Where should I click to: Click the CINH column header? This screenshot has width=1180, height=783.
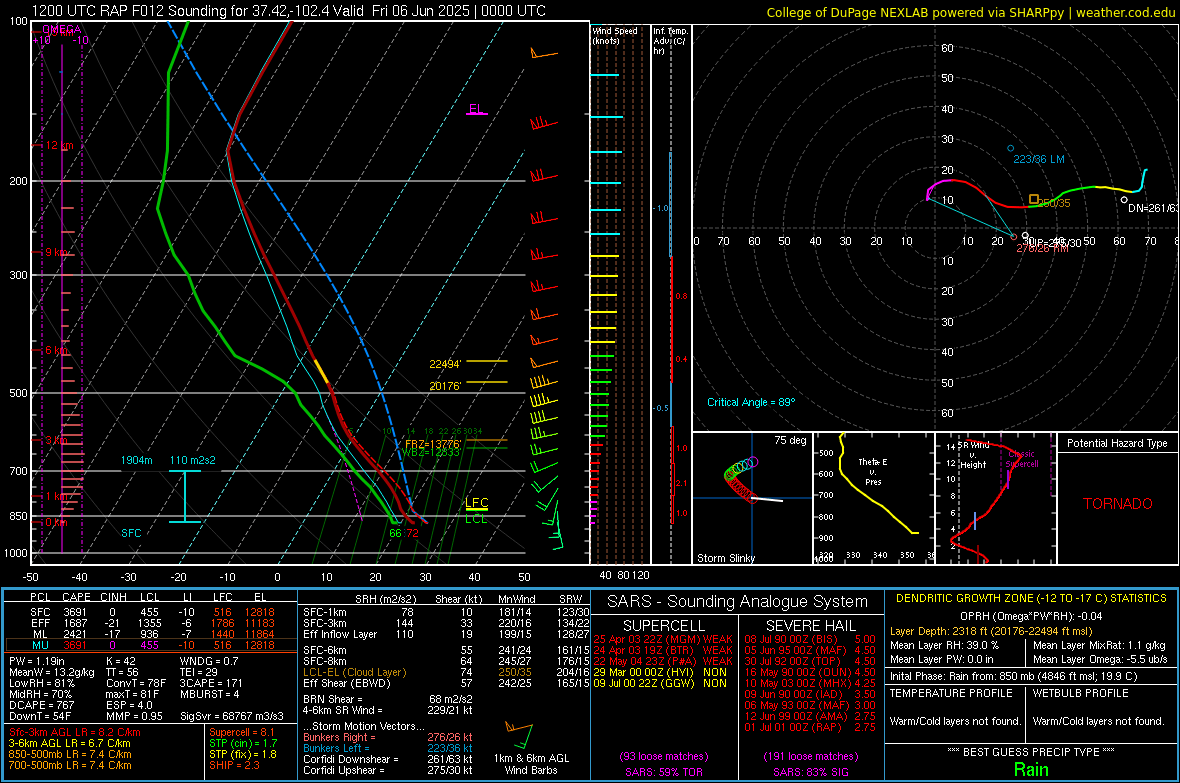[x=114, y=597]
